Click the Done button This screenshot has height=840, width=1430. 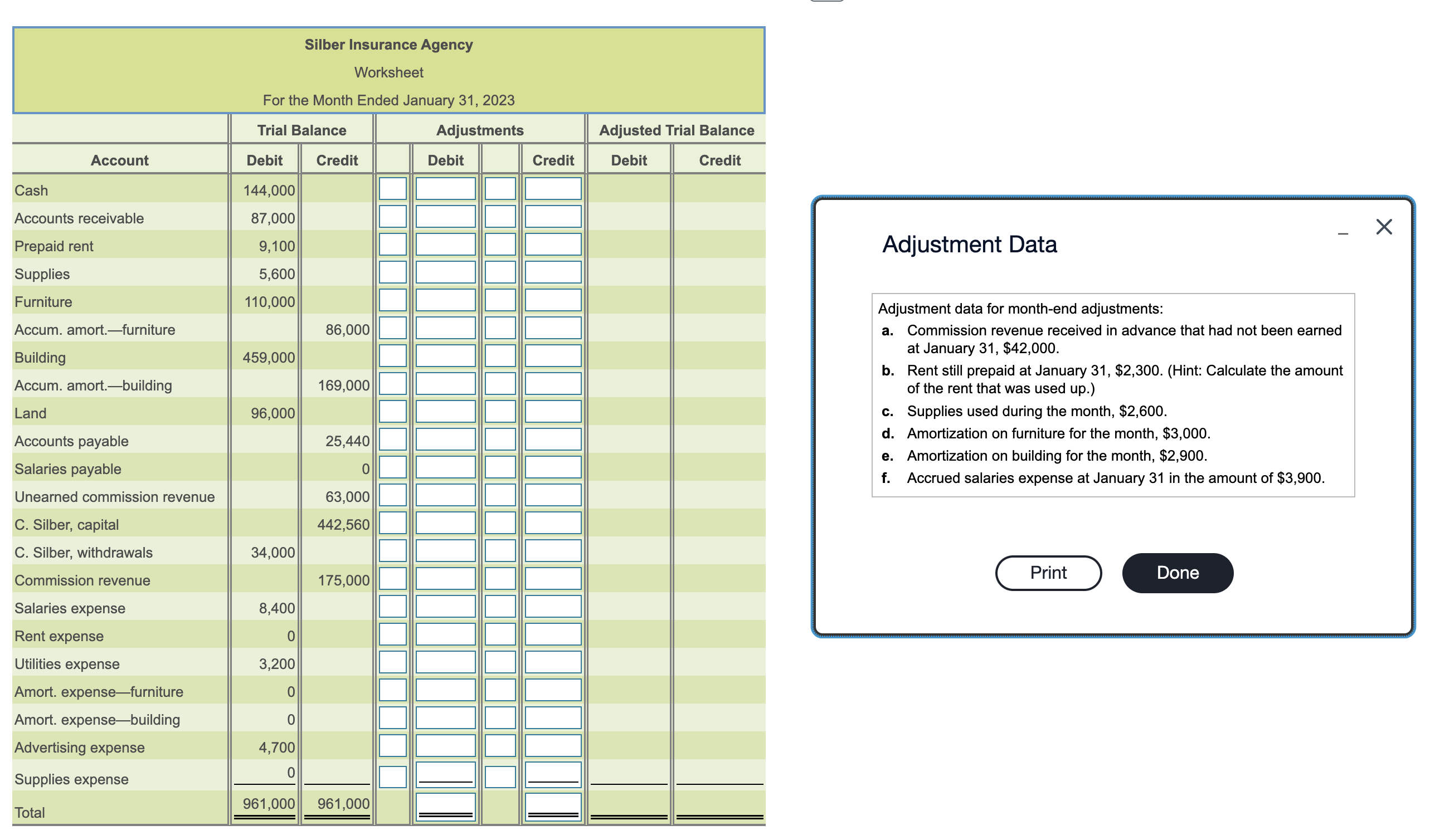(x=1177, y=573)
